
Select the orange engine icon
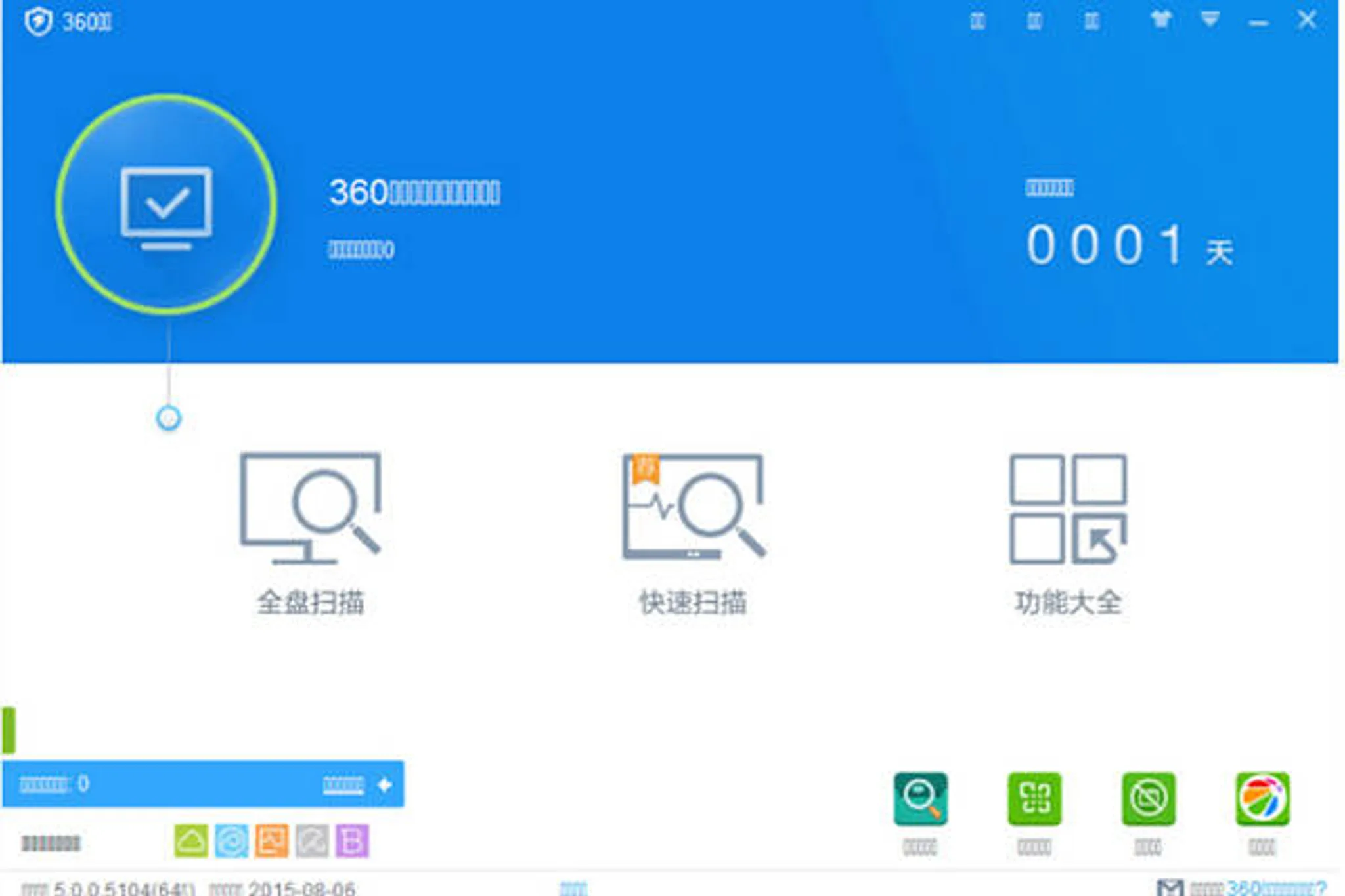272,841
